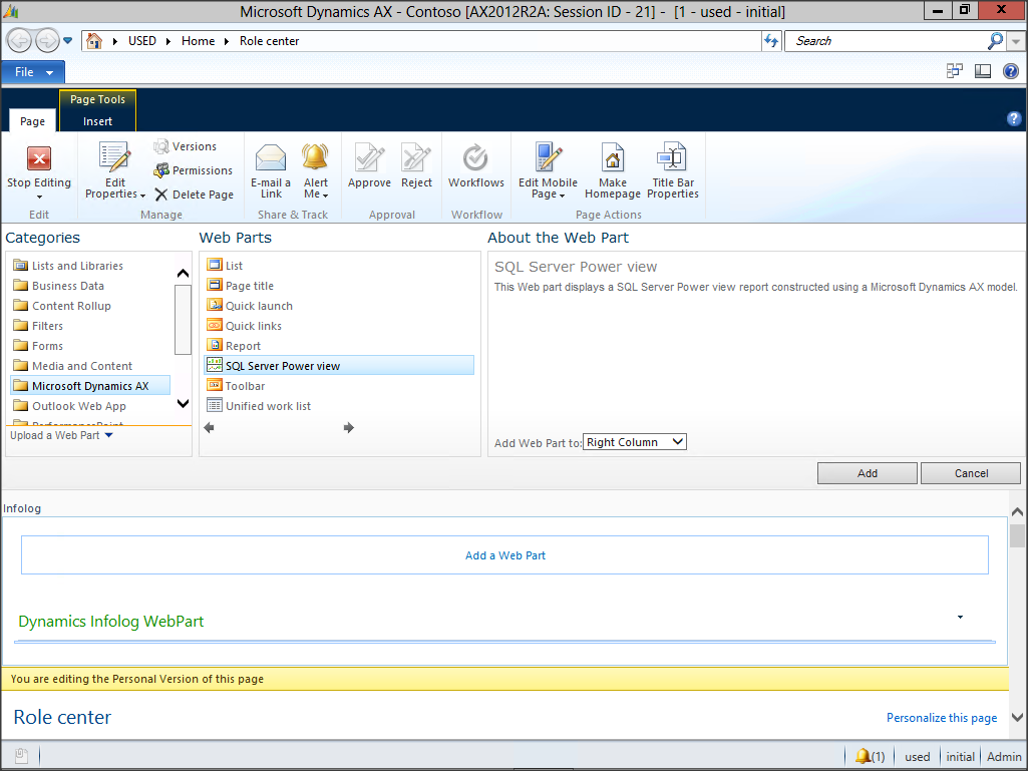The width and height of the screenshot is (1028, 771).
Task: Click the Personalize this page link
Action: tap(941, 718)
